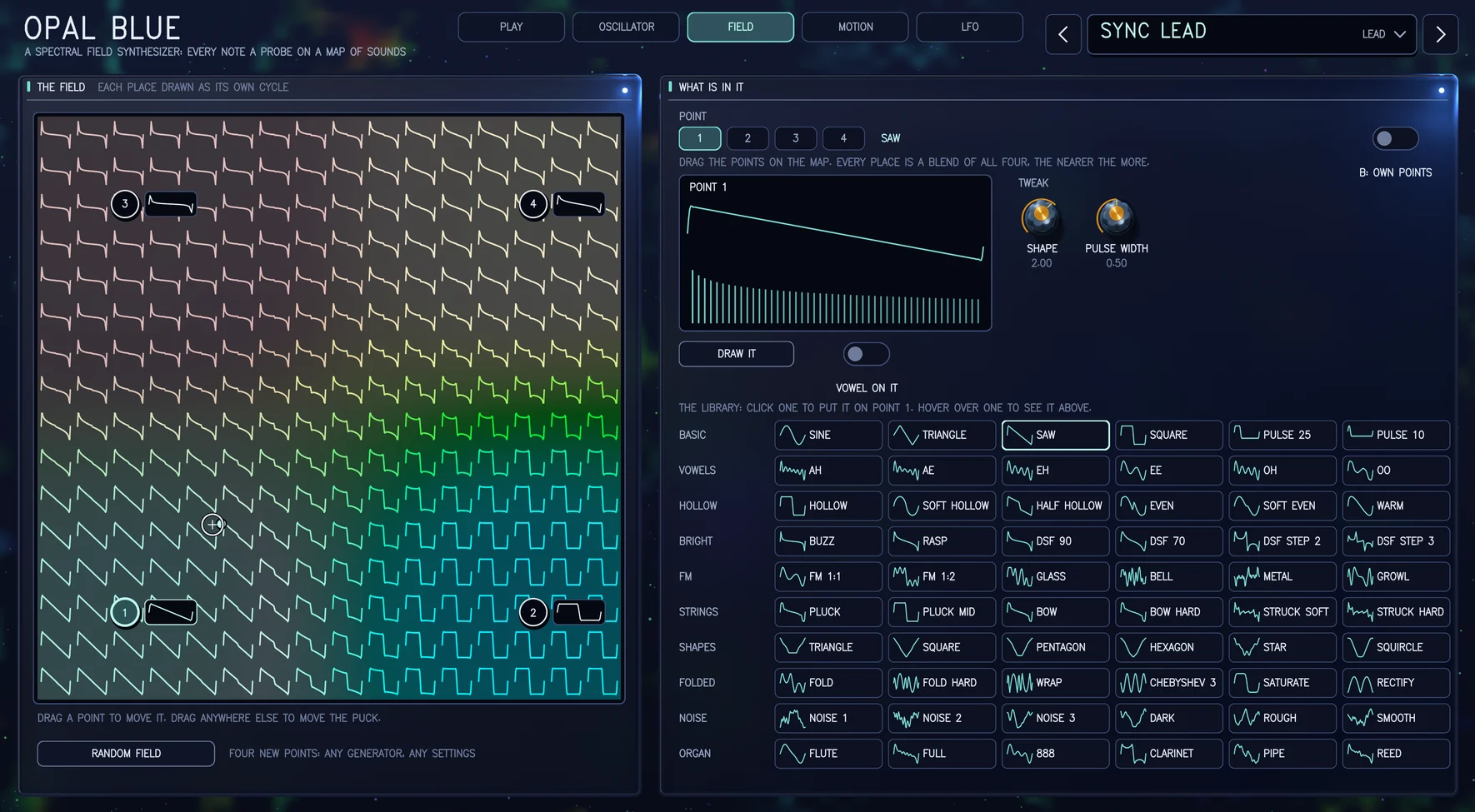Click the SHAPE tweak knob

pos(1041,217)
